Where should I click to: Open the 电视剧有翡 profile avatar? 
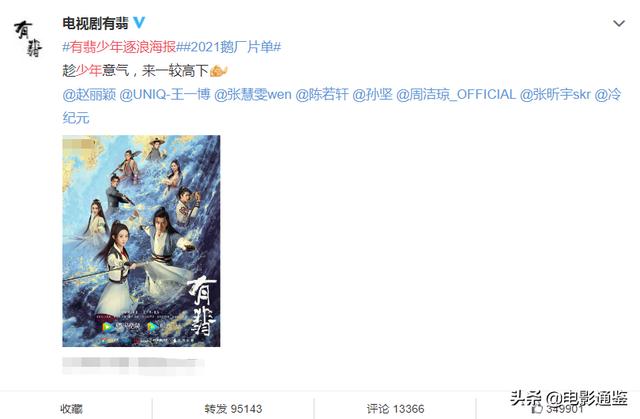(x=28, y=39)
